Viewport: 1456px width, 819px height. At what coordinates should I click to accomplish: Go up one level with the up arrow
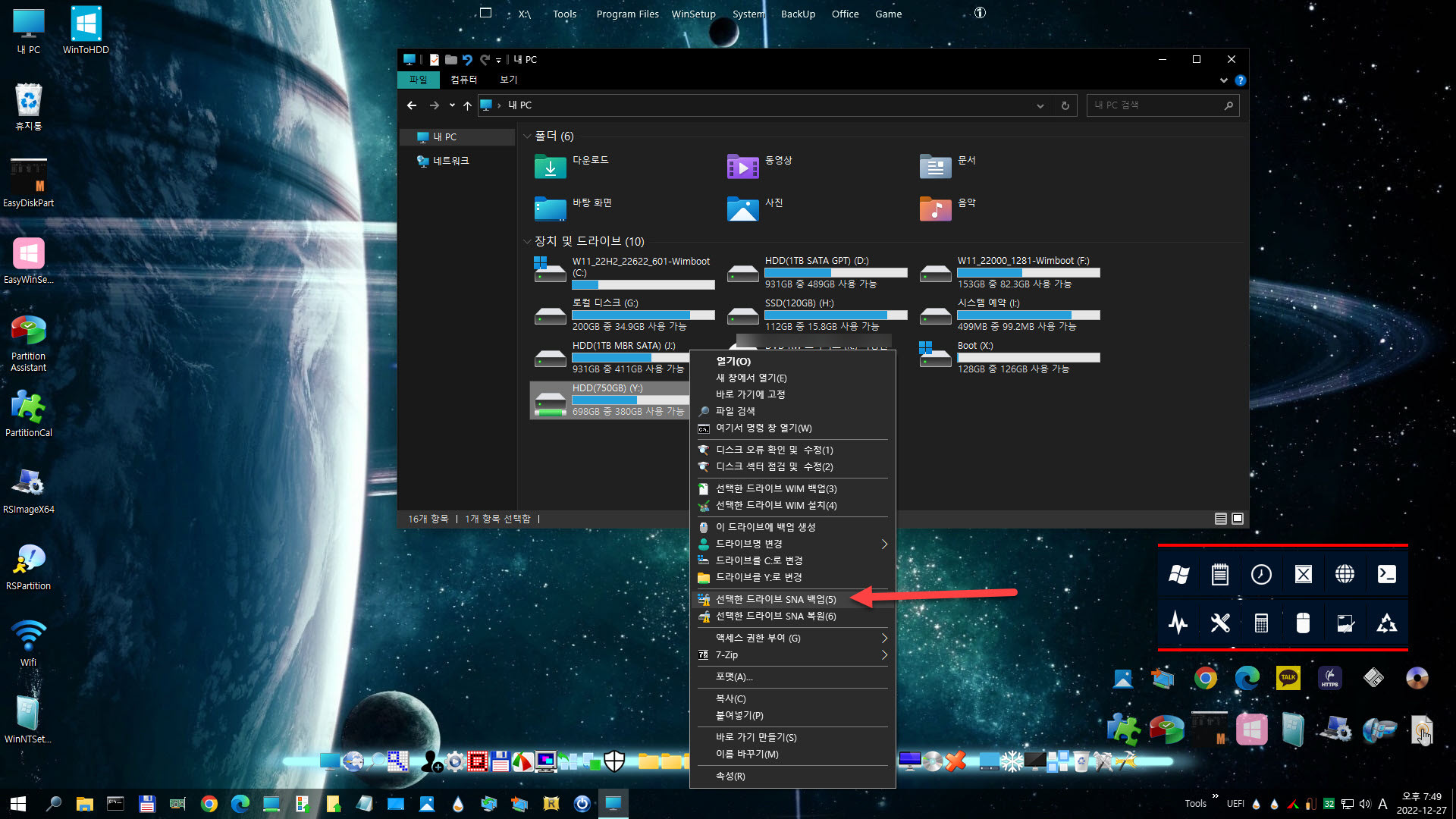[x=468, y=105]
